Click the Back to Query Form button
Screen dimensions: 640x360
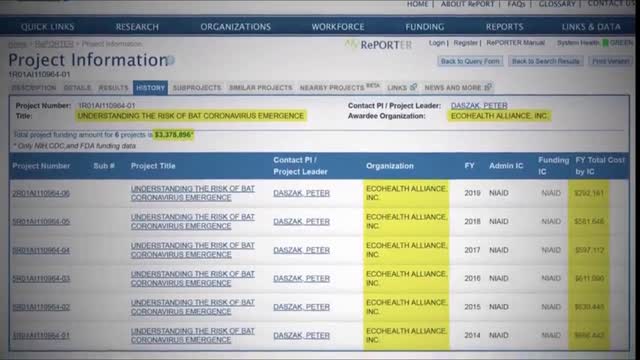[x=470, y=61]
